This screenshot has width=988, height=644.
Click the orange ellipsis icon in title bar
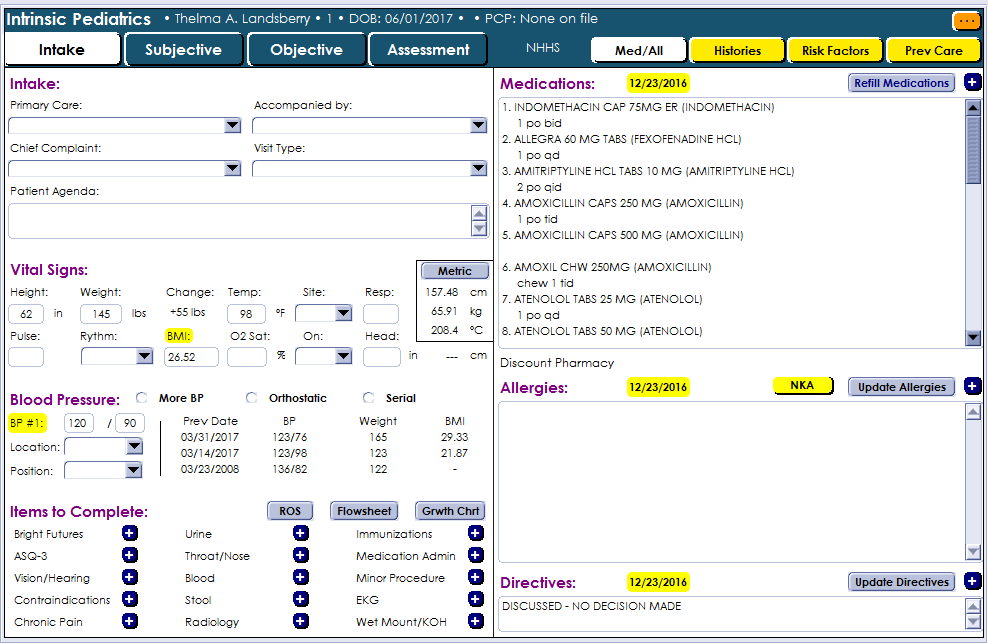pos(966,20)
